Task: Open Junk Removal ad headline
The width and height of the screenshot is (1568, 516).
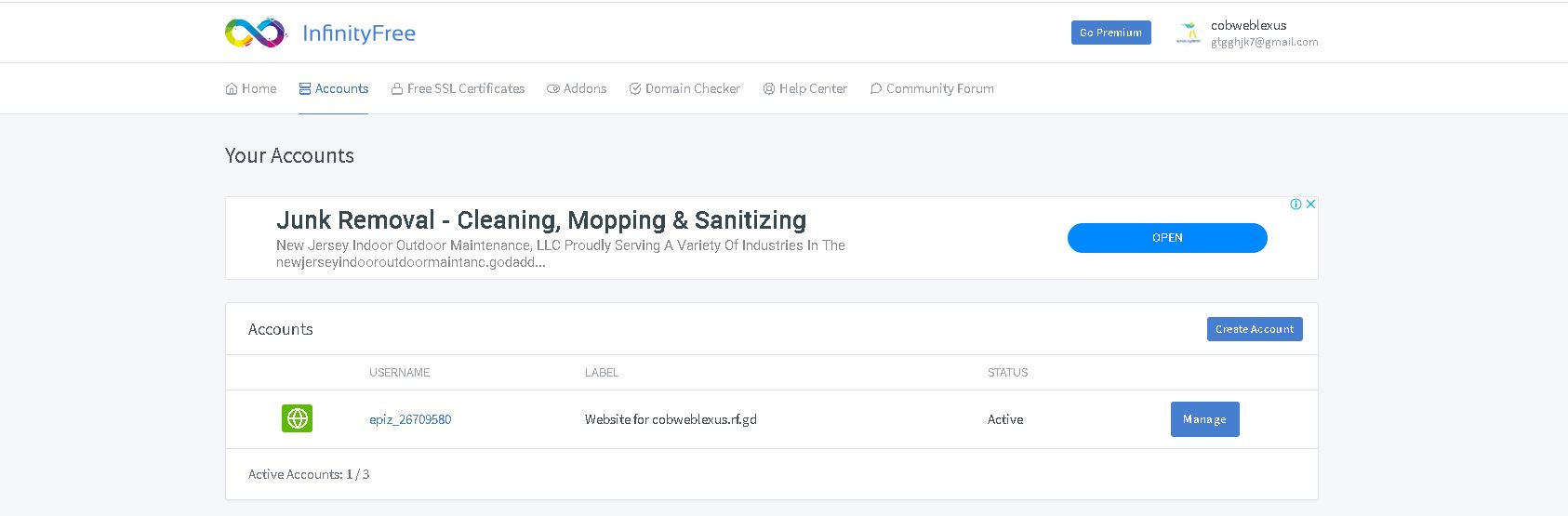Action: 541,220
